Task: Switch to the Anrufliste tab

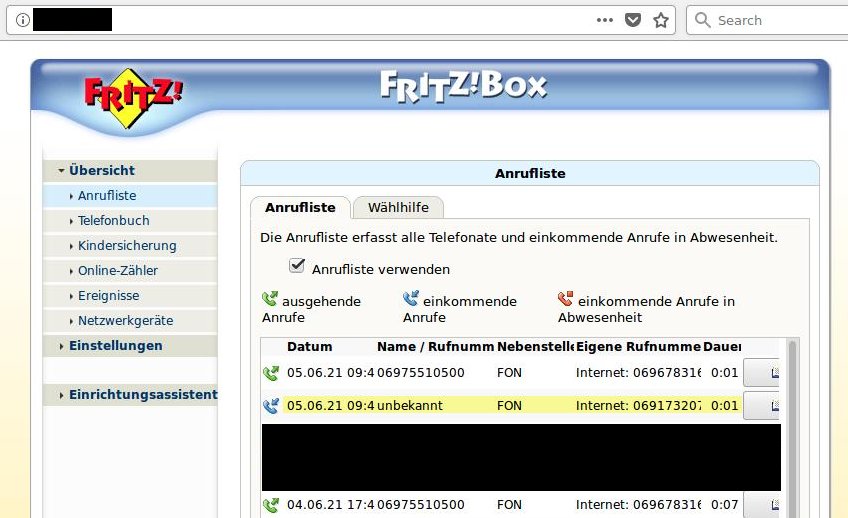Action: 300,208
